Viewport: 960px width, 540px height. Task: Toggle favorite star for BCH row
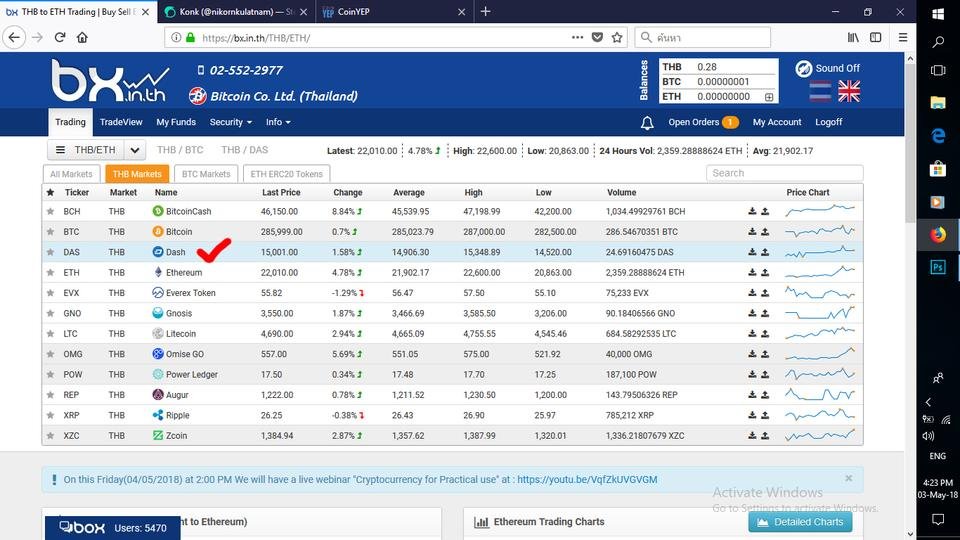[x=50, y=211]
